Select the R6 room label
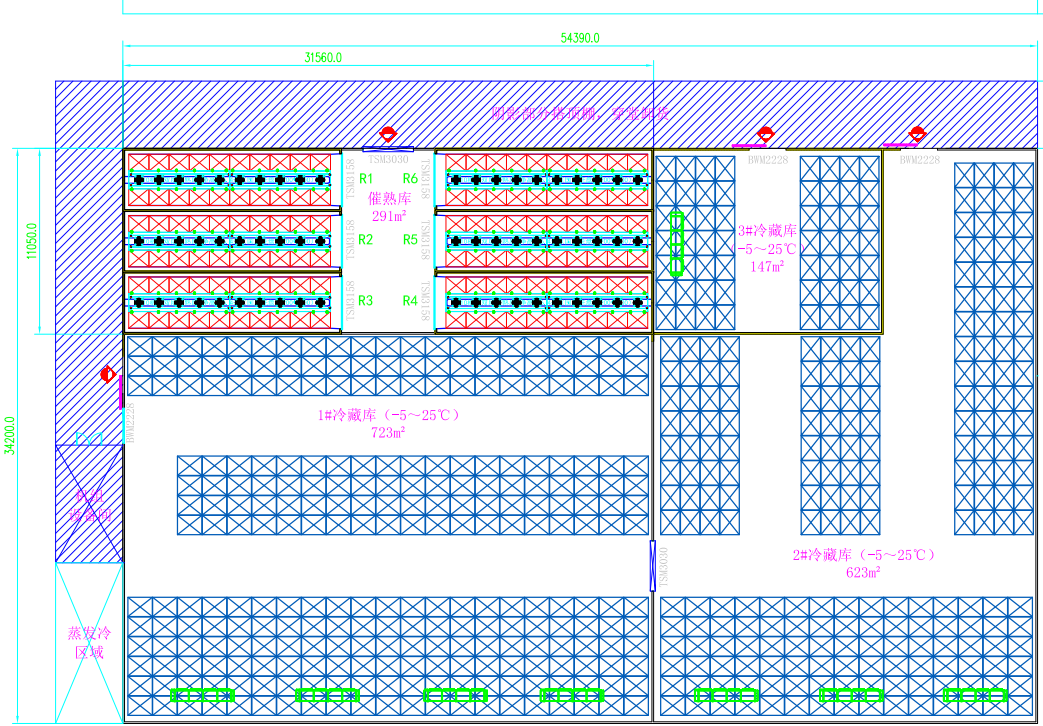 (410, 178)
